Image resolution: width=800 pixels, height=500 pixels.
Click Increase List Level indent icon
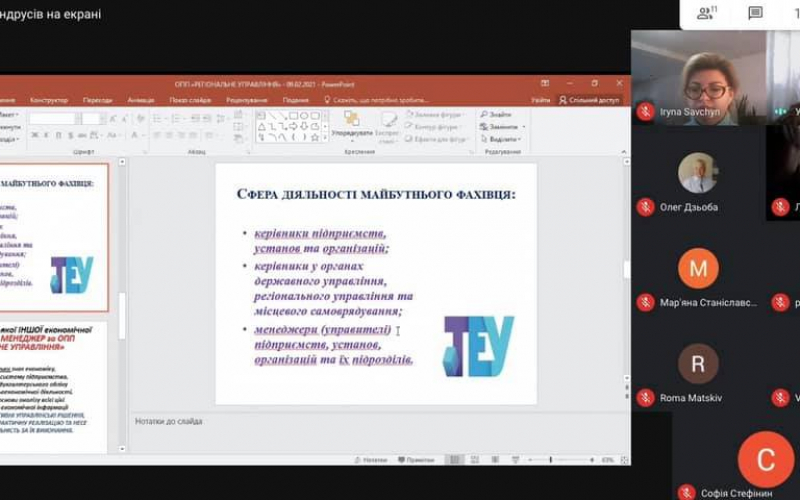(x=207, y=119)
